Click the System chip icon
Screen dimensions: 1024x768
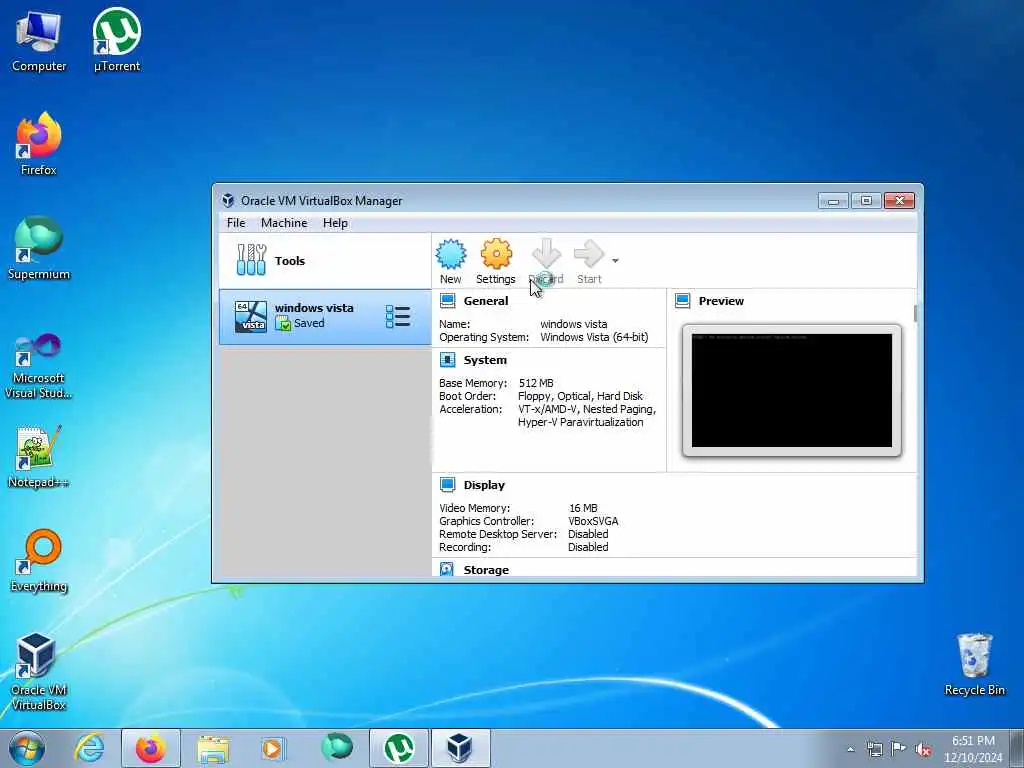(x=447, y=360)
